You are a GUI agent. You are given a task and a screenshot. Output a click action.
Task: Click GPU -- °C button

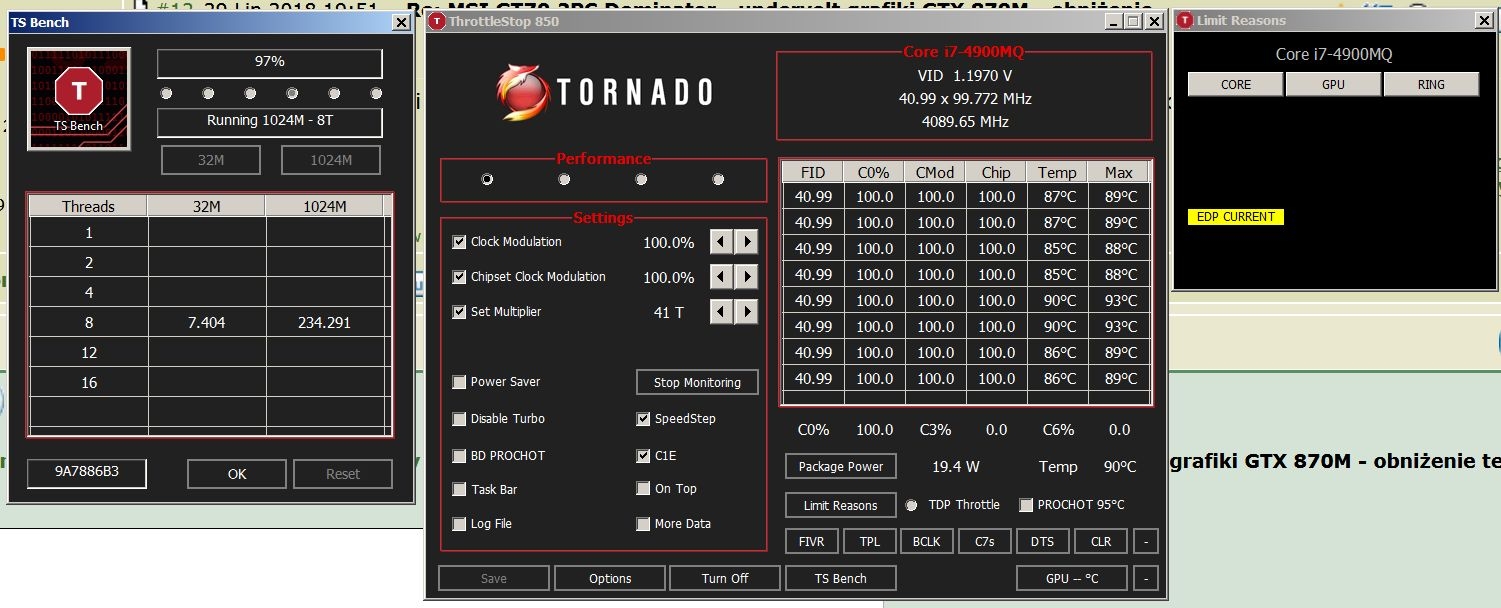click(1072, 578)
